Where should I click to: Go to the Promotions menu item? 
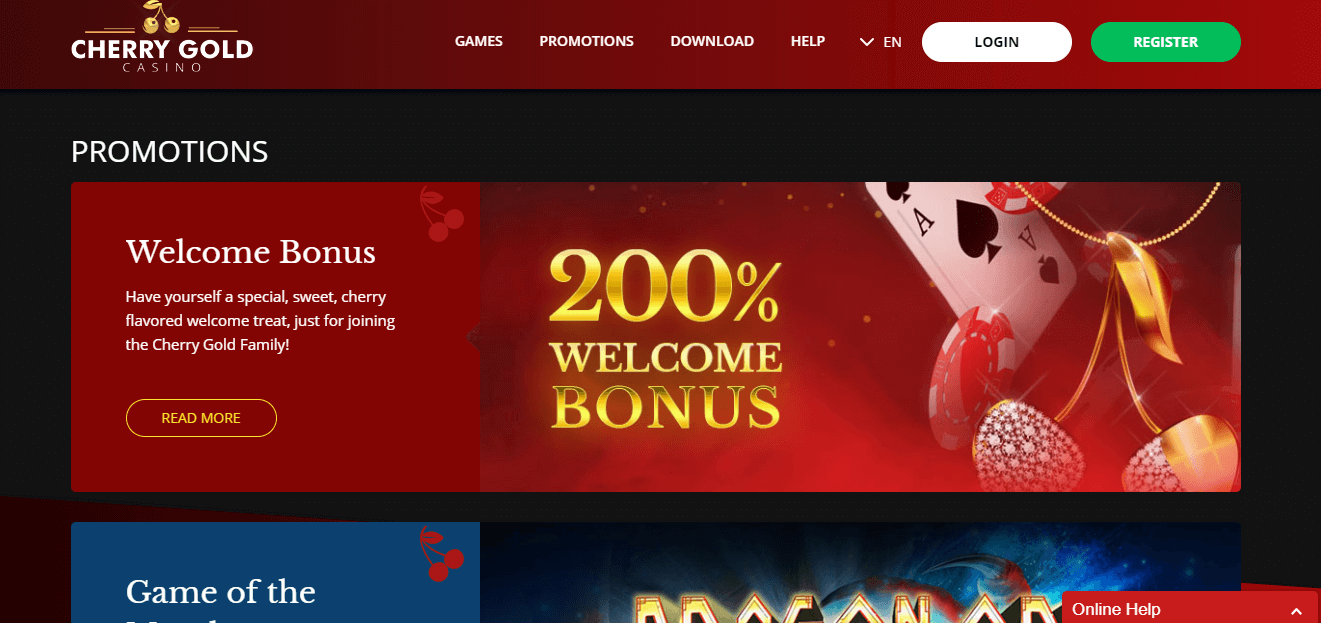point(586,41)
